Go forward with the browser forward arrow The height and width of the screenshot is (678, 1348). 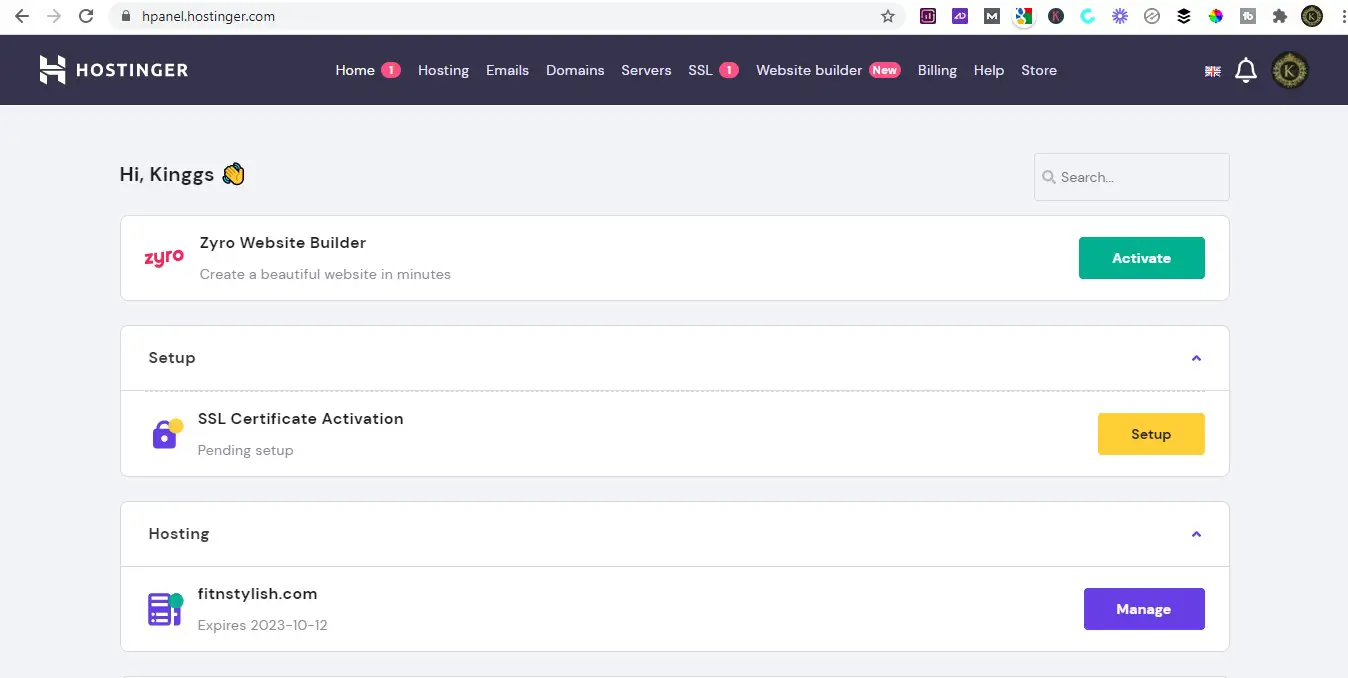click(x=54, y=16)
